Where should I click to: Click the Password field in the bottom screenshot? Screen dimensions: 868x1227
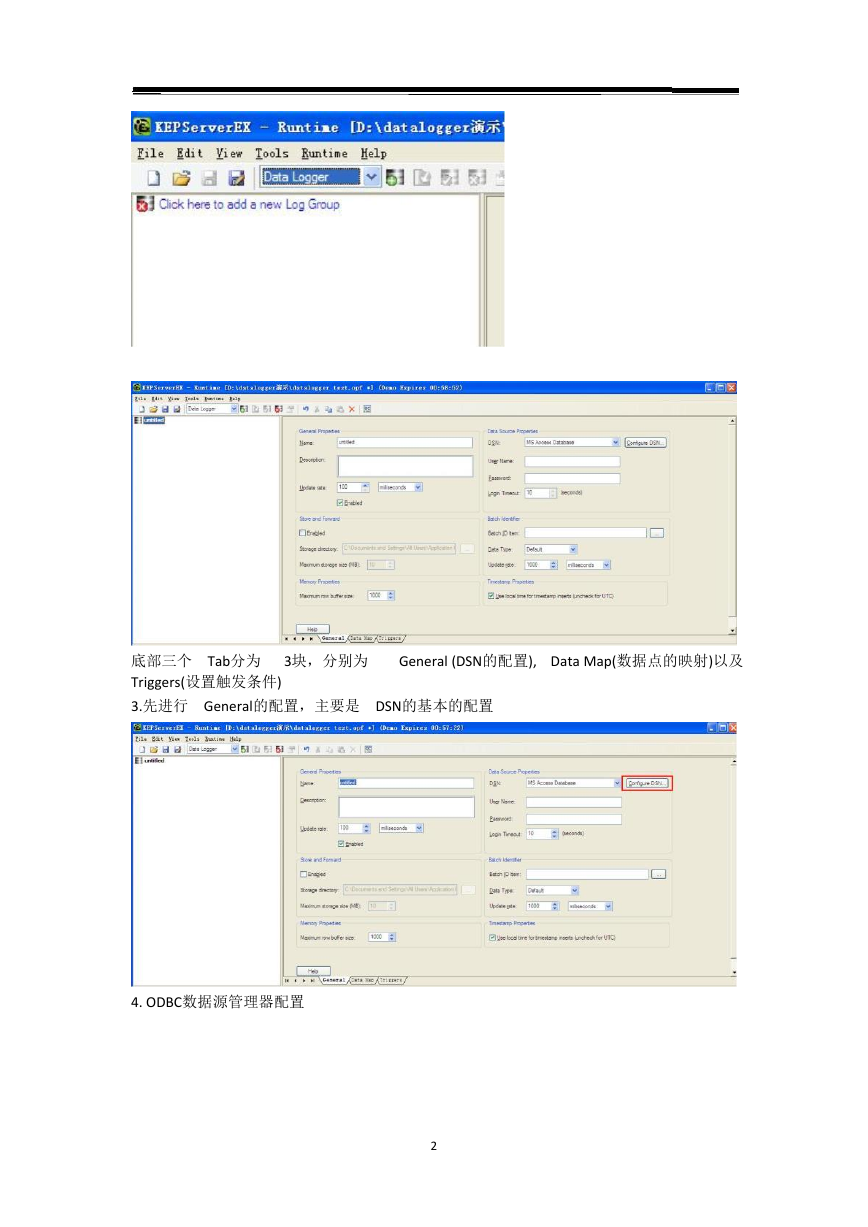click(574, 819)
